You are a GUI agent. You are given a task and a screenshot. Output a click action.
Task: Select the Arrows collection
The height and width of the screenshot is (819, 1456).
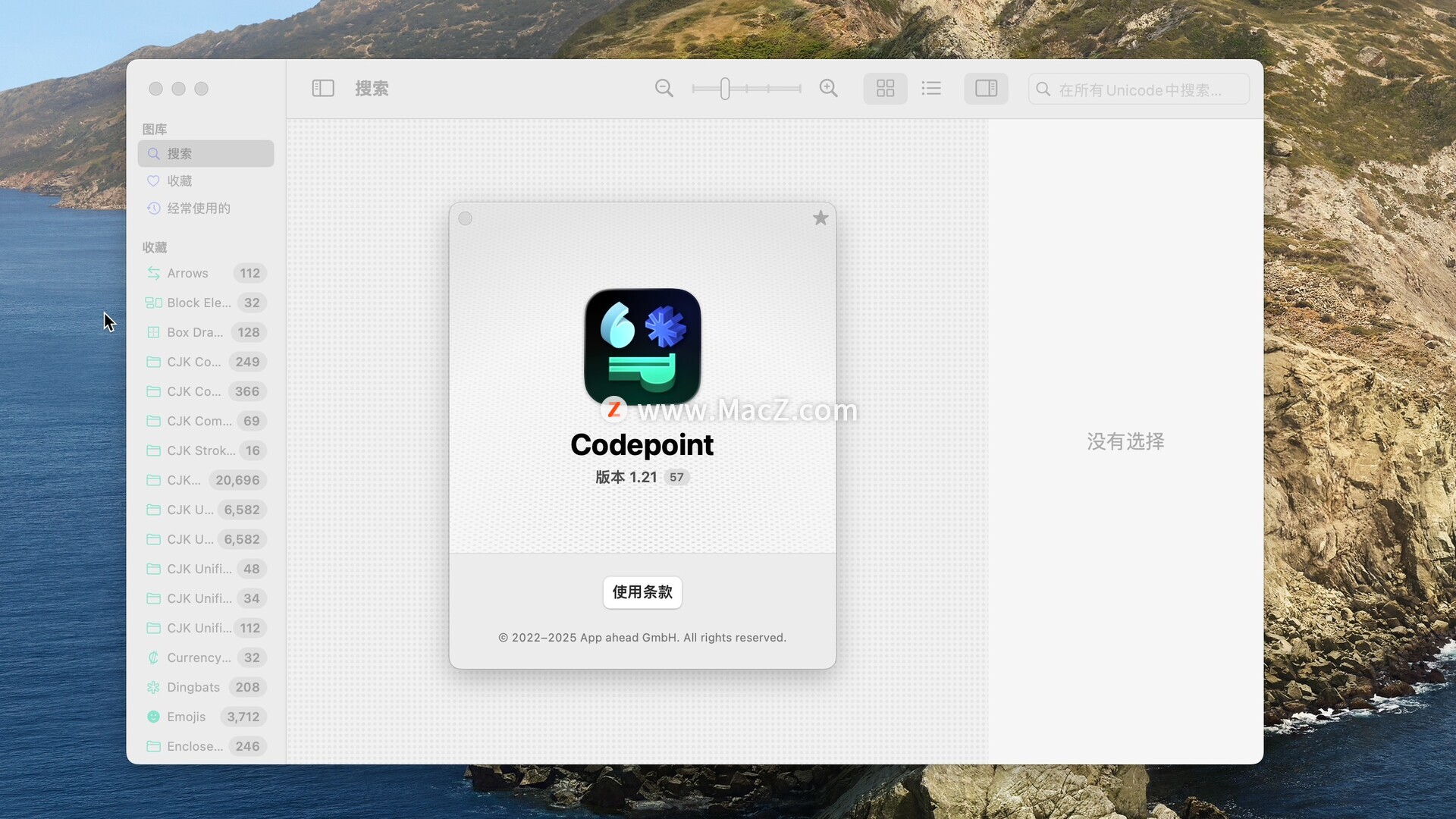pos(187,274)
